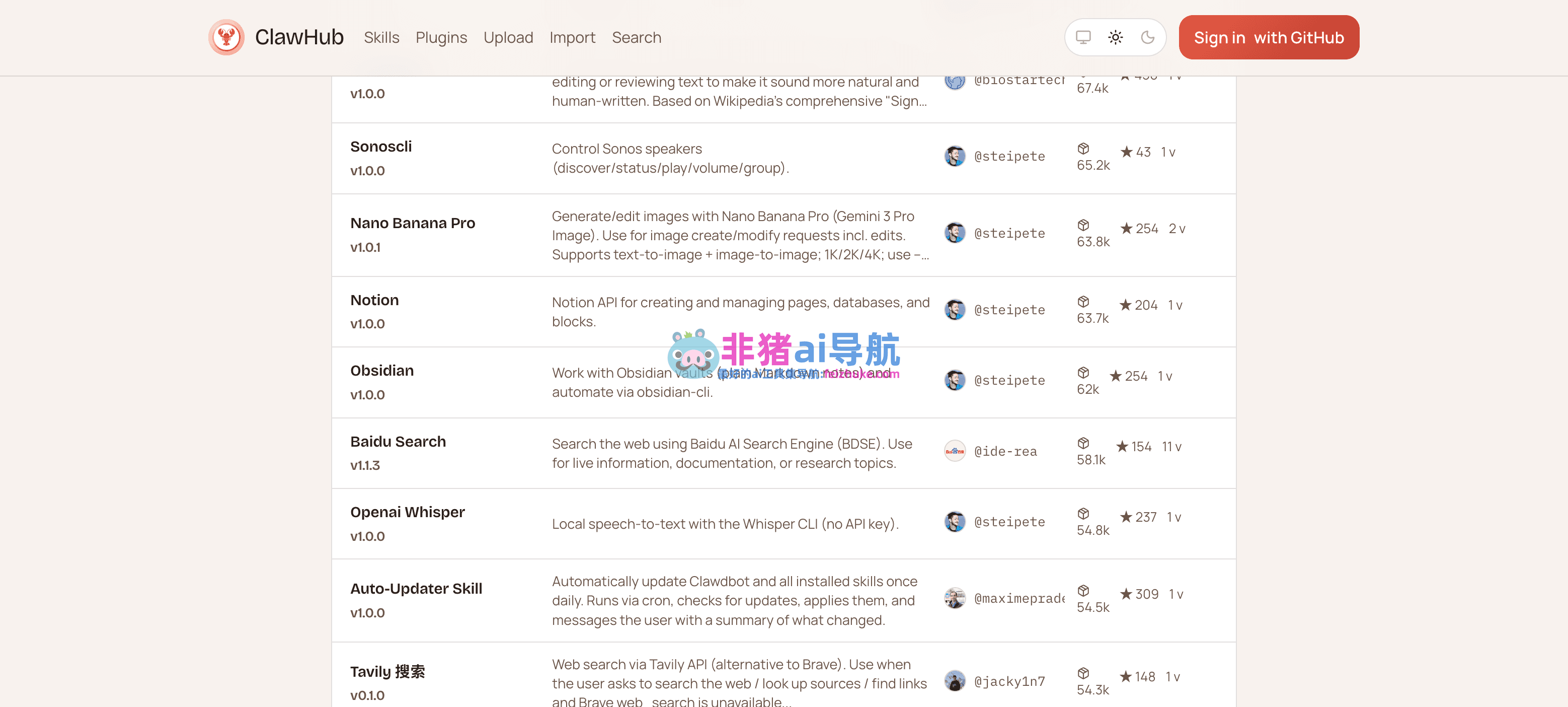
Task: Click the star icon beside 154
Action: tap(1123, 446)
